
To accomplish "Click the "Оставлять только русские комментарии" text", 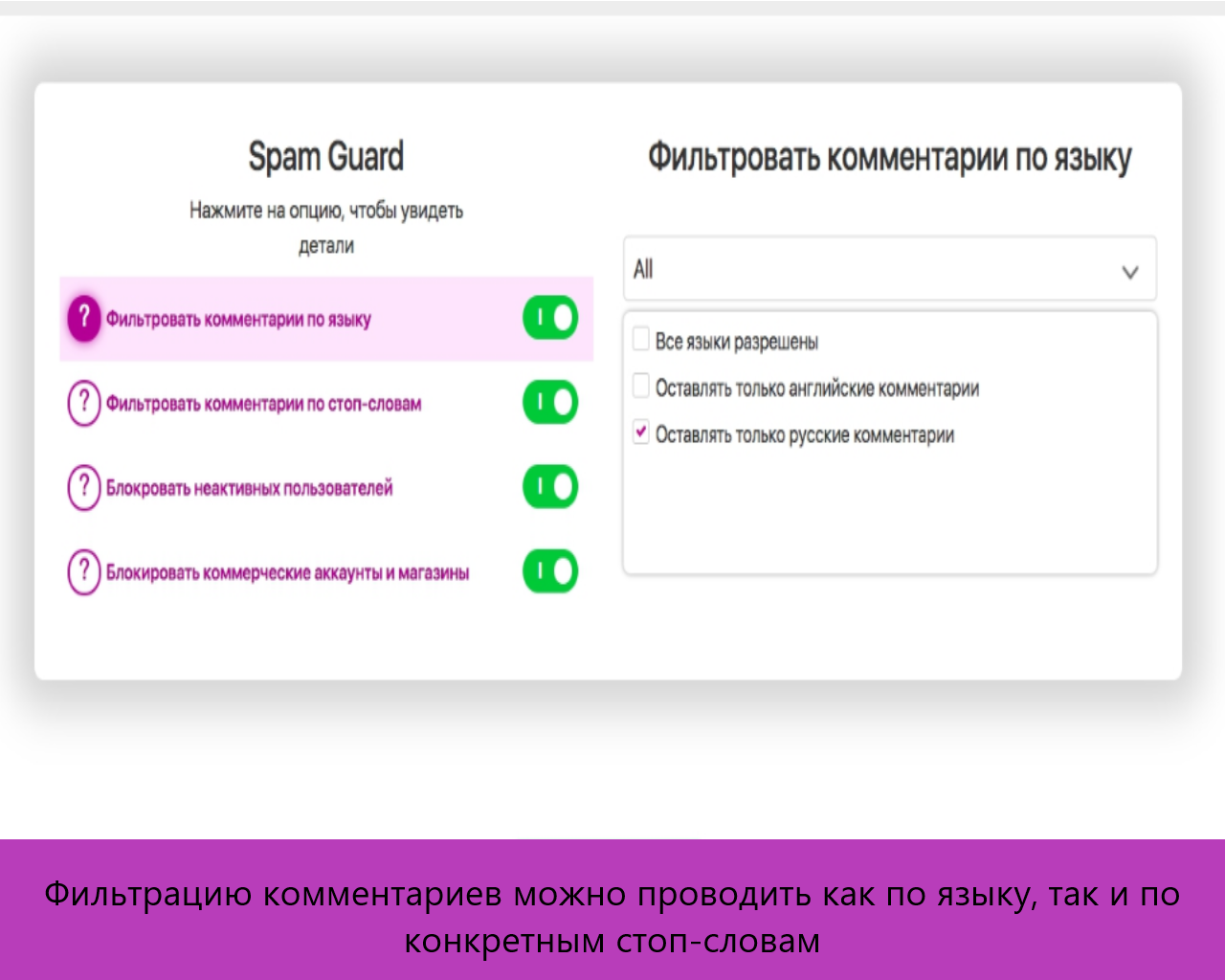I will pyautogui.click(x=804, y=435).
